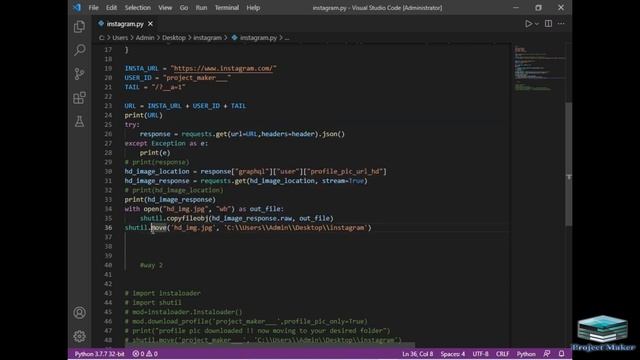
Task: Select Python 3.7.7 32-bit interpreter
Action: click(99, 354)
